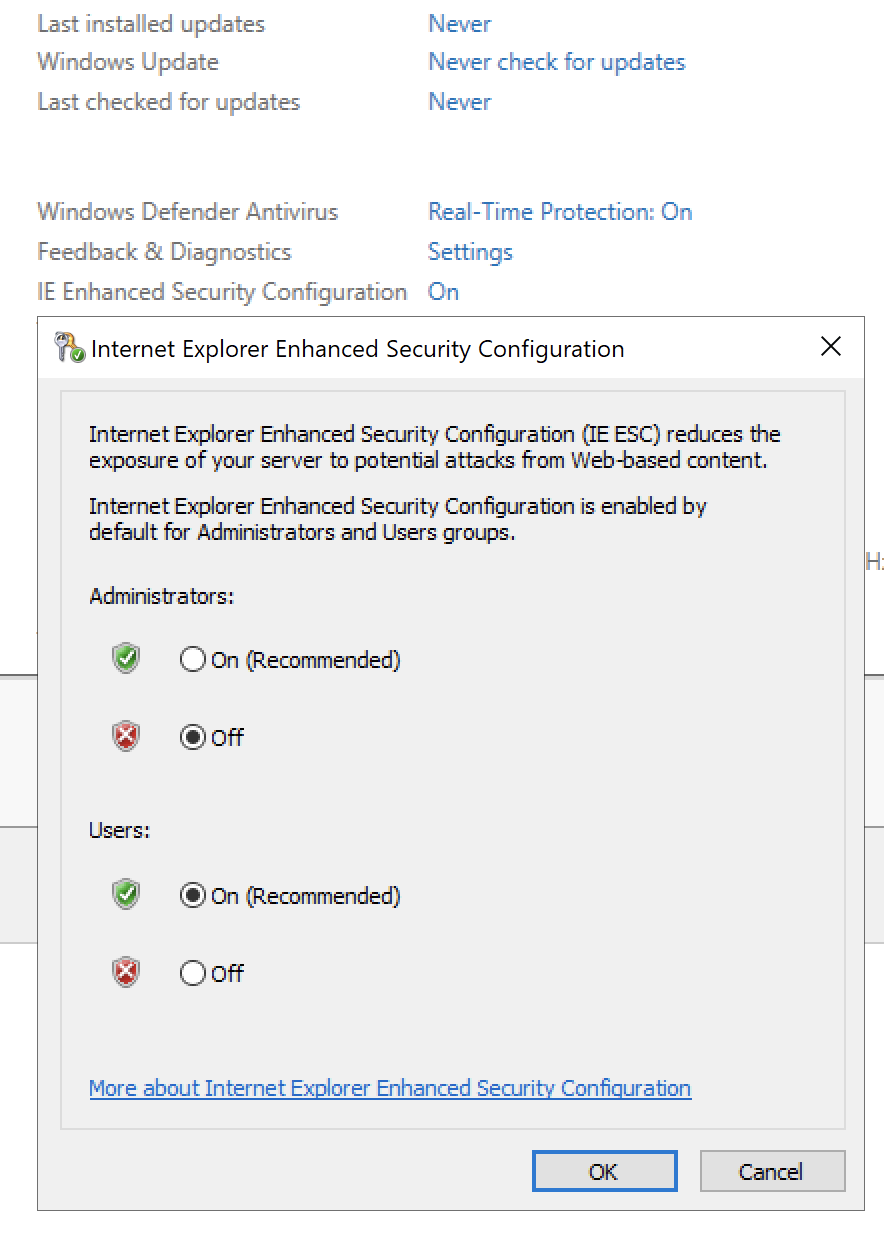Close the IE Enhanced Security Configuration dialog
884x1236 pixels.
coord(830,347)
